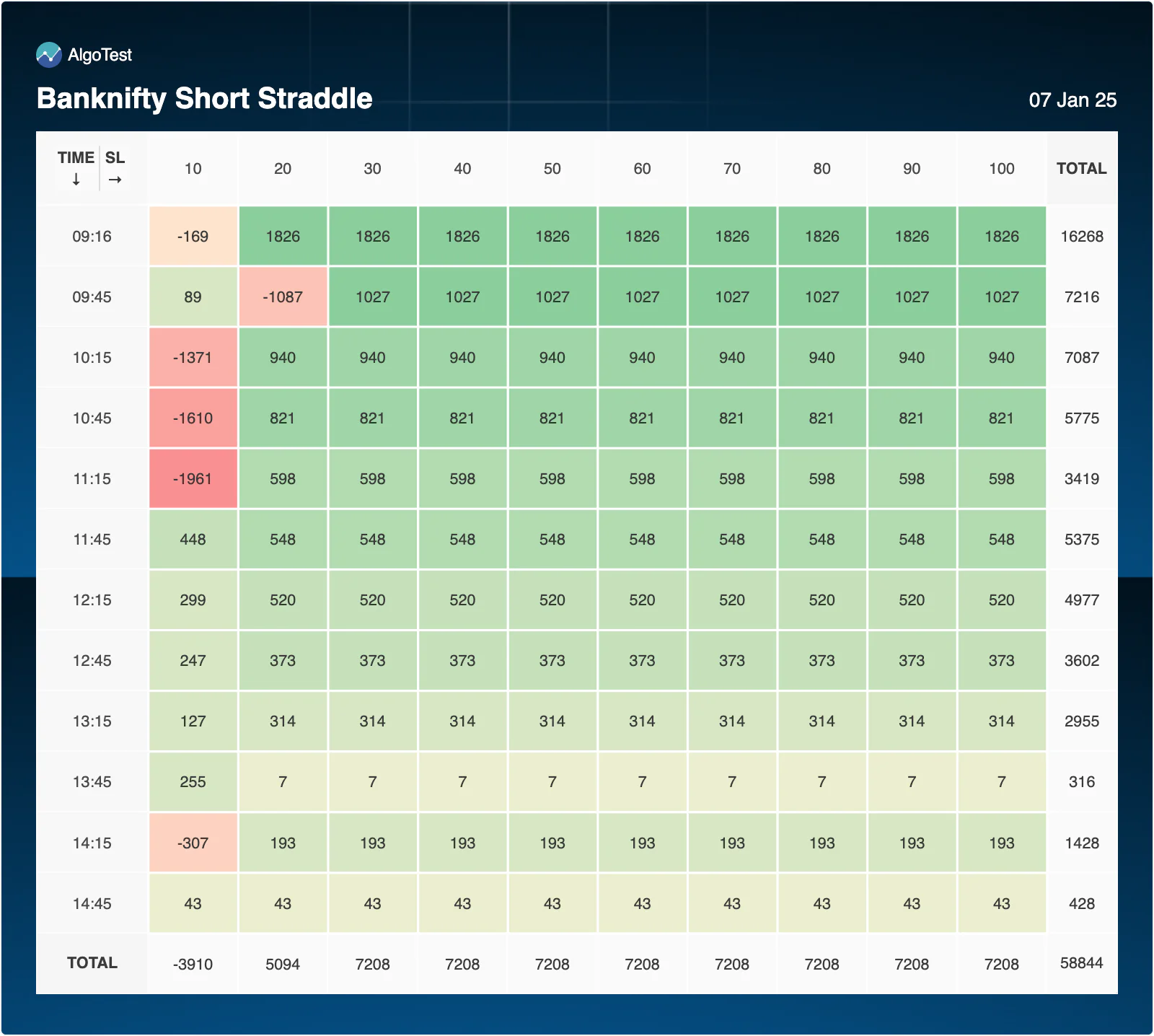Screen dimensions: 1154x1036
Task: Select the 09:16 time row label
Action: (x=92, y=237)
